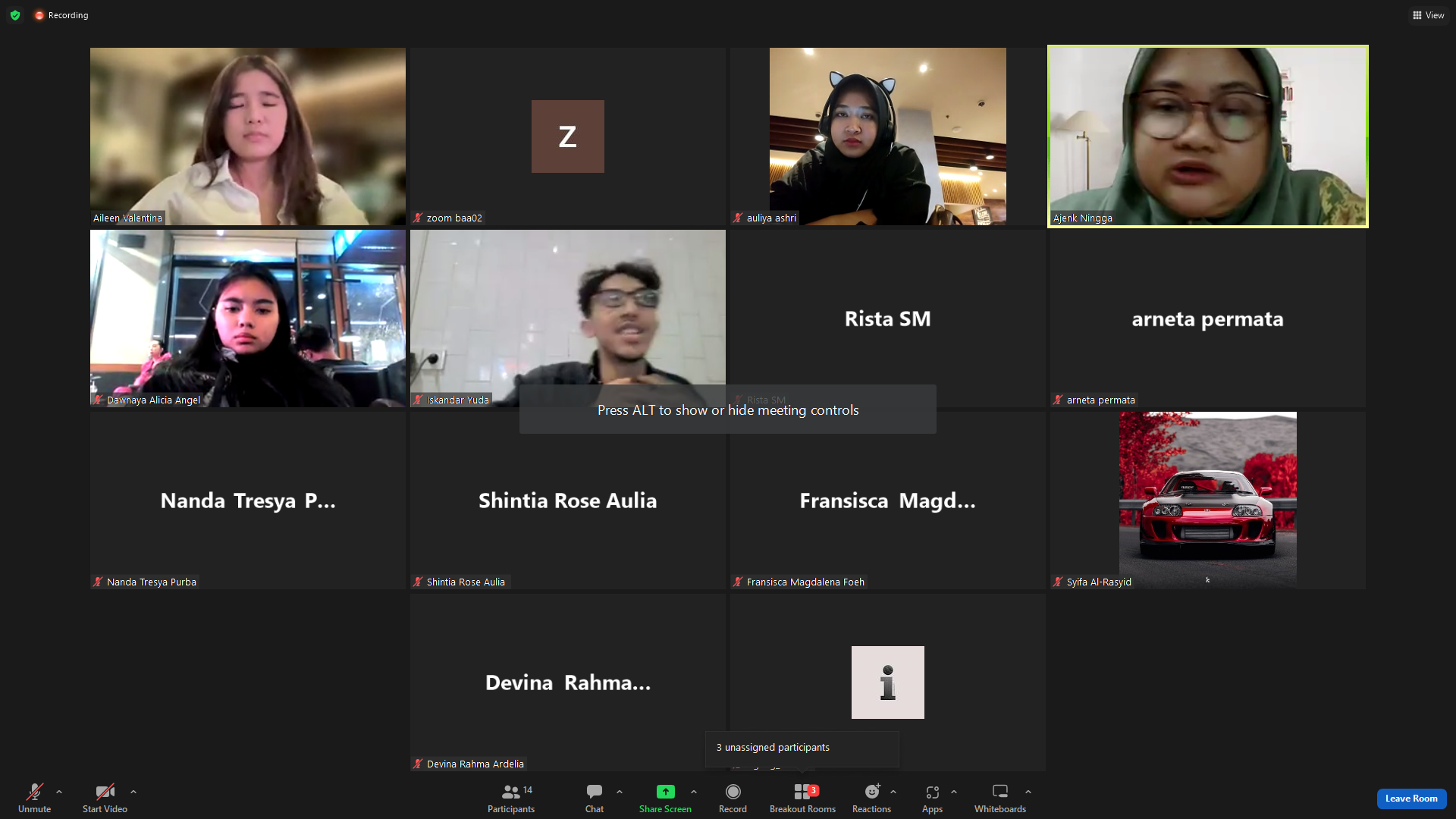The height and width of the screenshot is (819, 1456).
Task: Click the Ajenk Ningga name label
Action: [1083, 218]
